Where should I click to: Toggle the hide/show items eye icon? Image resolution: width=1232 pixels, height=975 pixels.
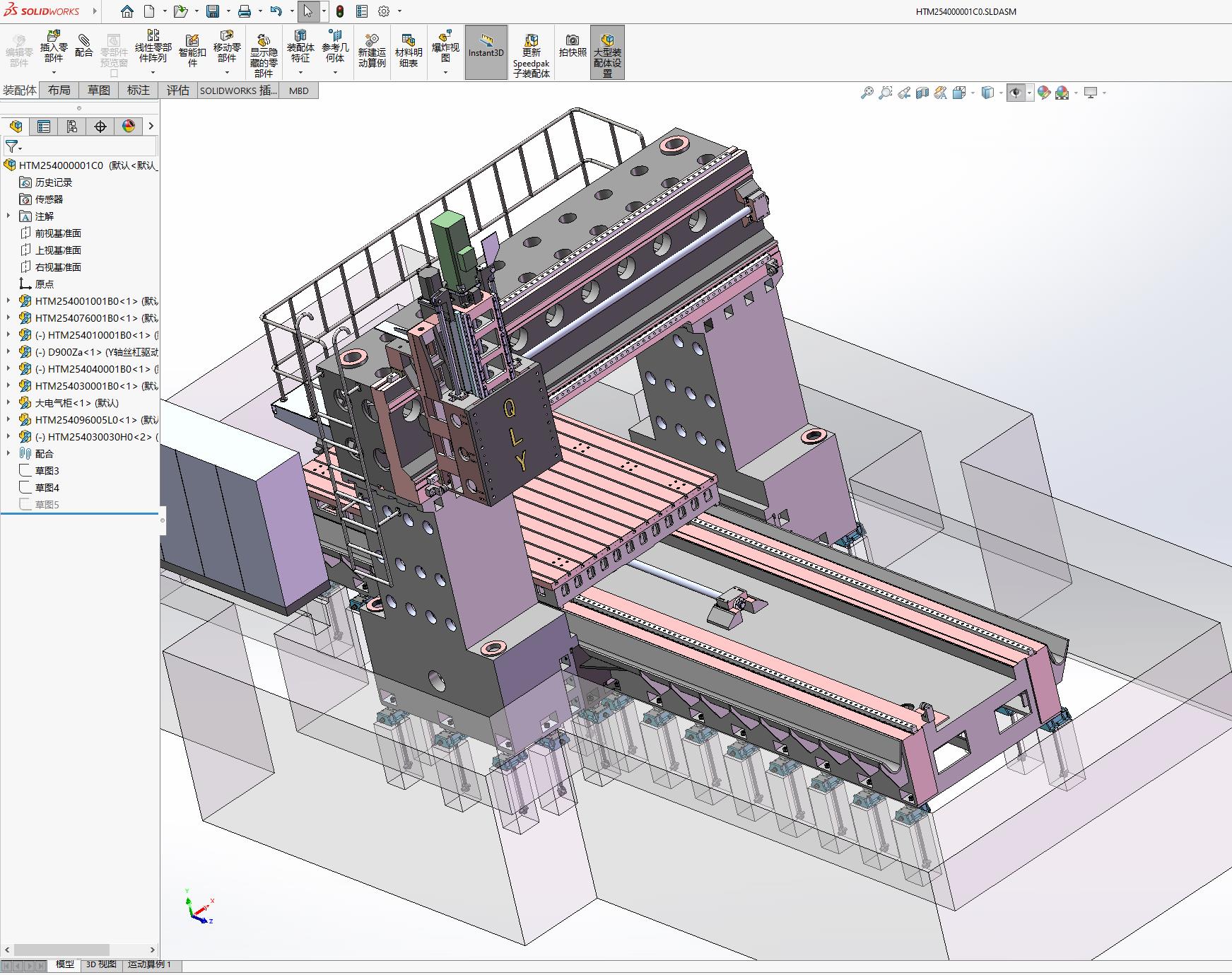click(1016, 93)
